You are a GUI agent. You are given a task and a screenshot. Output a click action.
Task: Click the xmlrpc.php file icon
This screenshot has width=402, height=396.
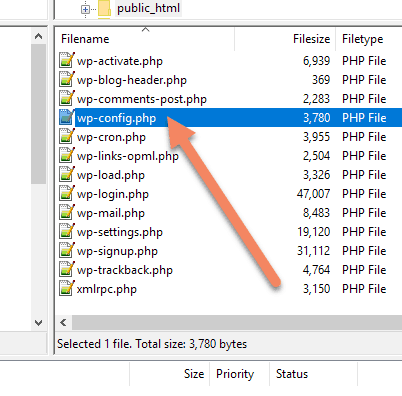(x=67, y=288)
